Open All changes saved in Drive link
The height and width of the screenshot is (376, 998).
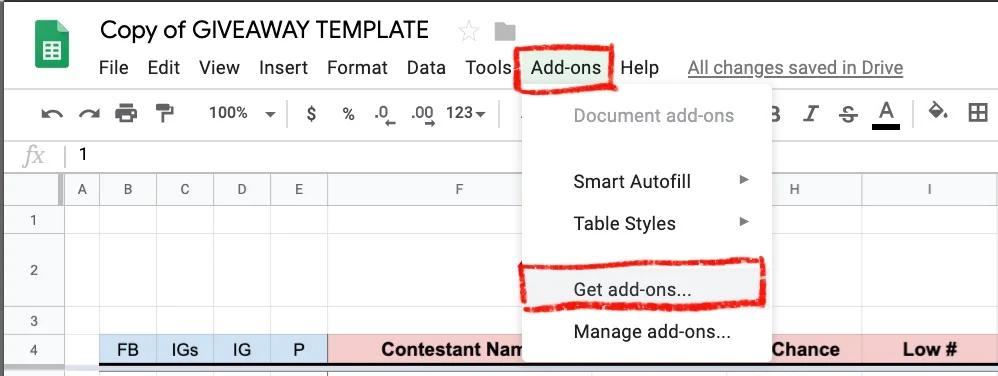click(x=795, y=67)
